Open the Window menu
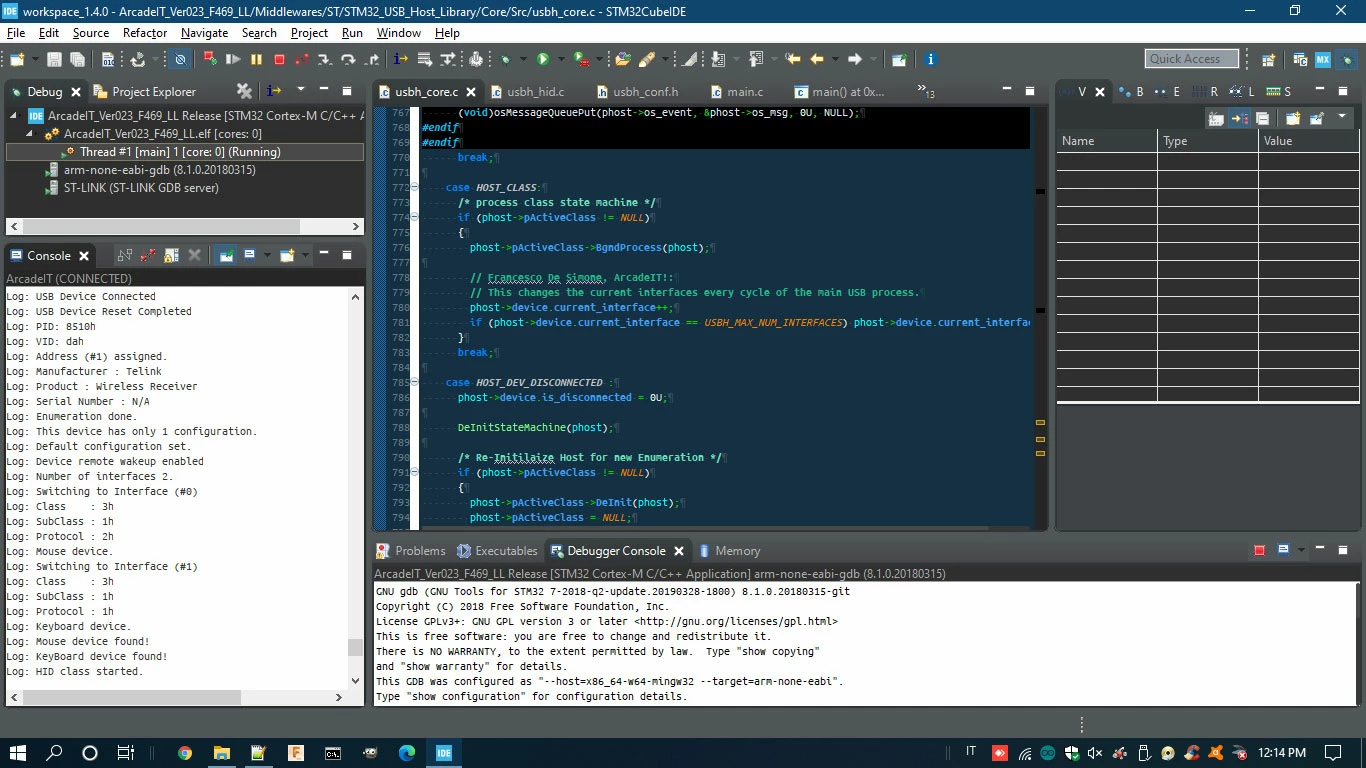The image size is (1366, 768). point(399,33)
